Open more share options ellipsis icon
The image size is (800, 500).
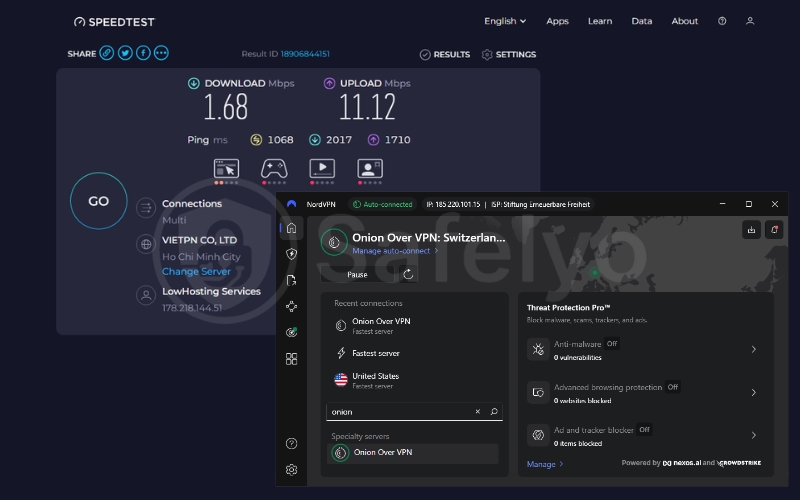tap(161, 53)
